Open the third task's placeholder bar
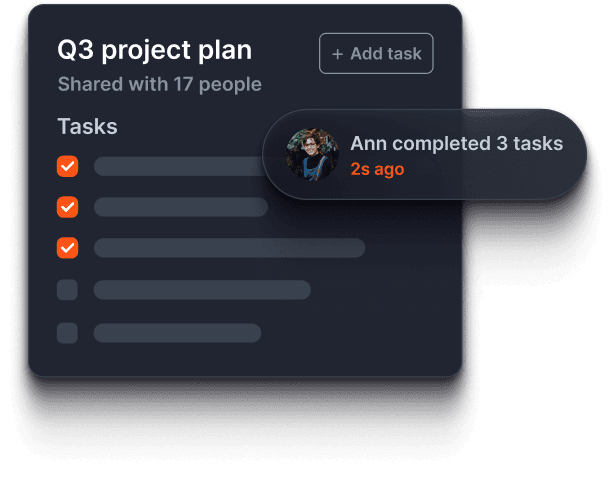The height and width of the screenshot is (504, 616). (x=229, y=247)
